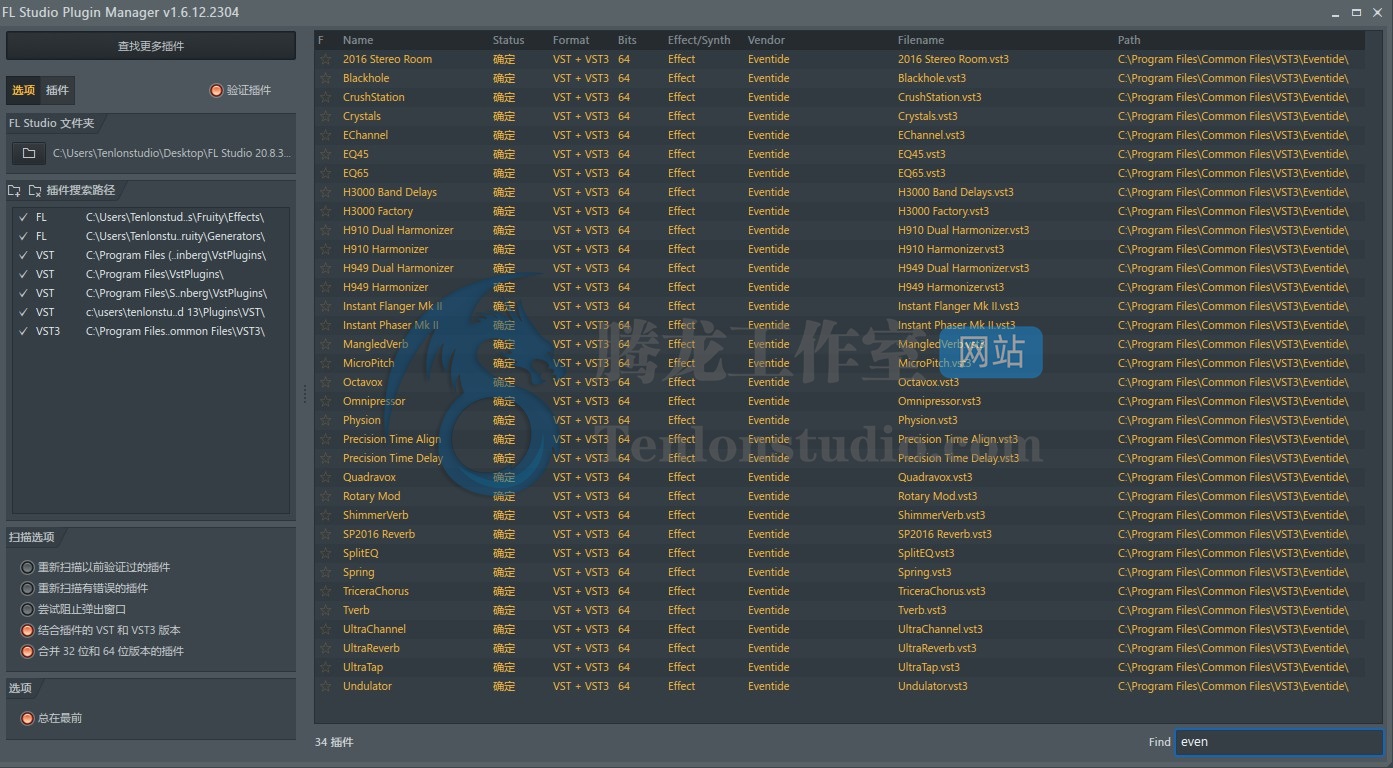
Task: Star the H910 Harmonizer plugin
Action: 325,249
